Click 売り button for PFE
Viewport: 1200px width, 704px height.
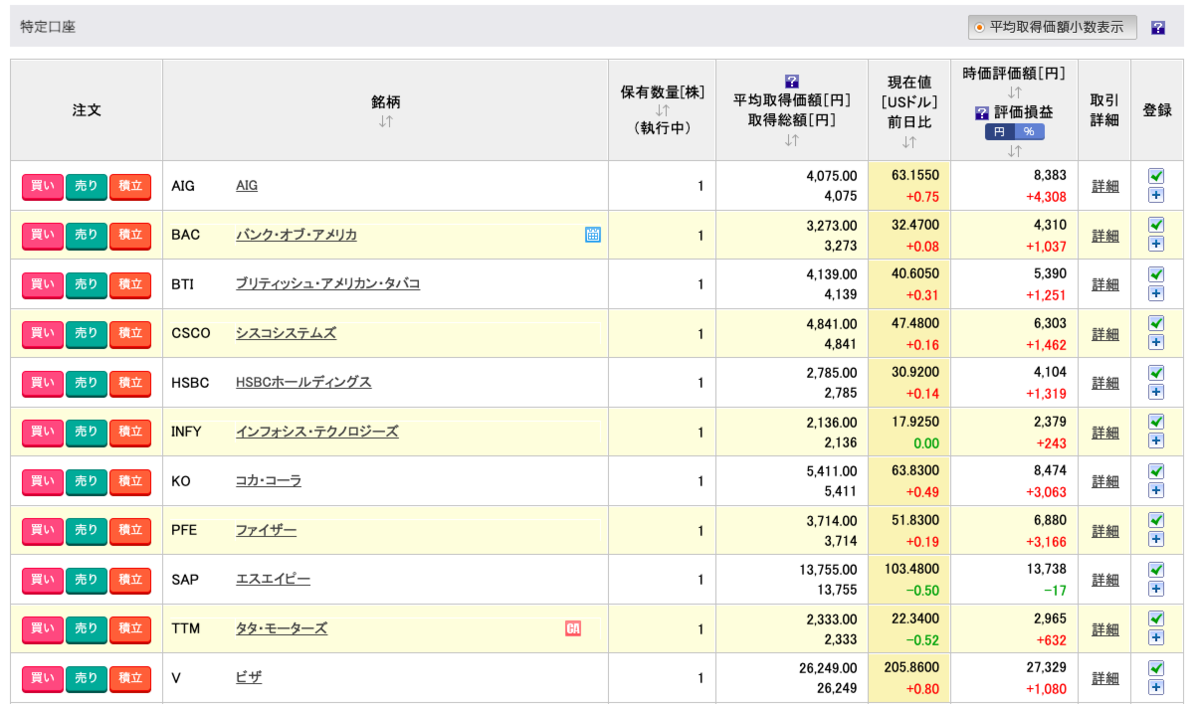[x=86, y=530]
